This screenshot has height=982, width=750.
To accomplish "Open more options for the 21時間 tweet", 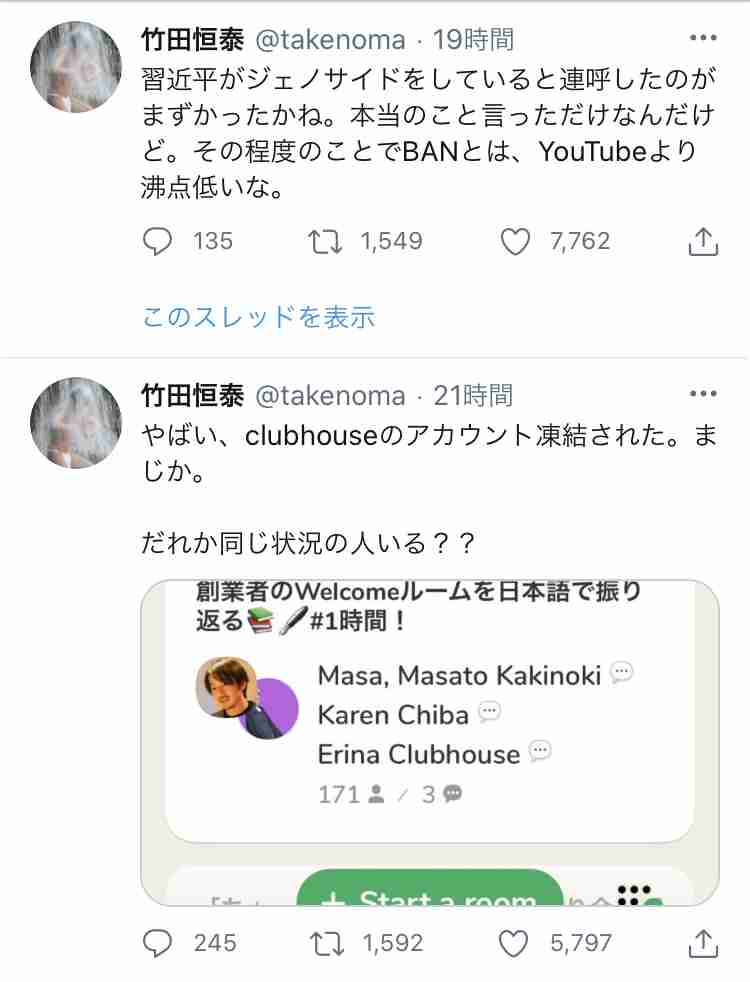I will pos(703,396).
